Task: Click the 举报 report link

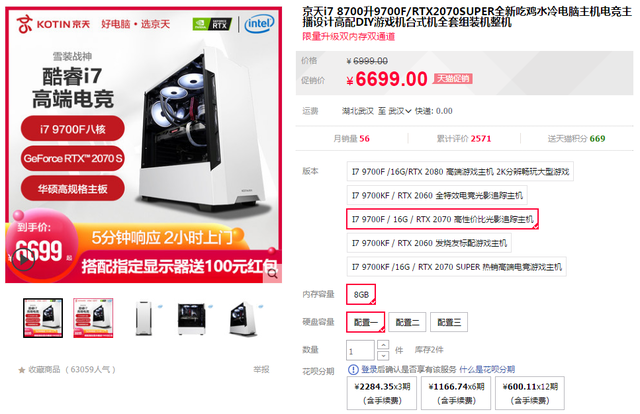Action: 261,369
